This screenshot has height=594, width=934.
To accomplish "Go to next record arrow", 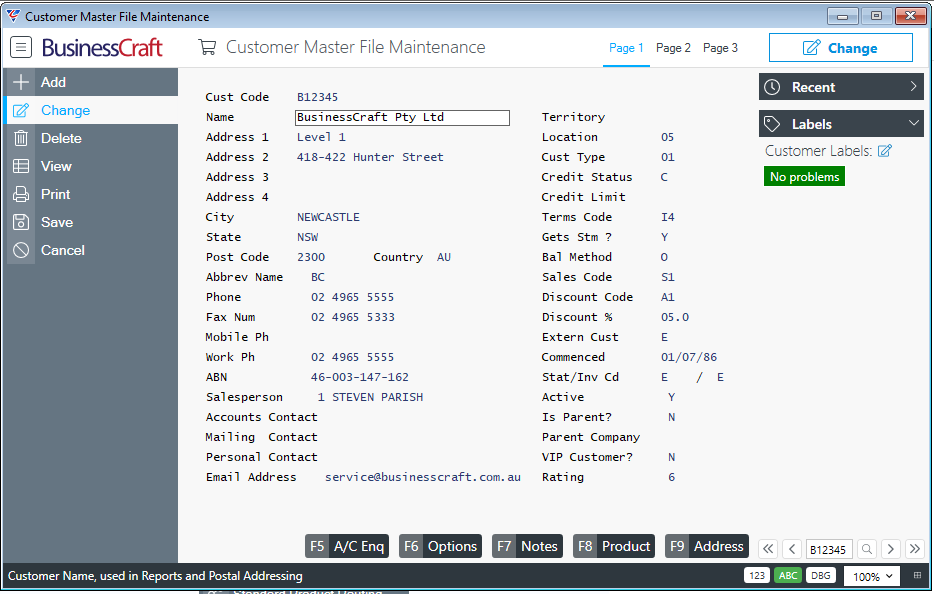I will point(891,549).
